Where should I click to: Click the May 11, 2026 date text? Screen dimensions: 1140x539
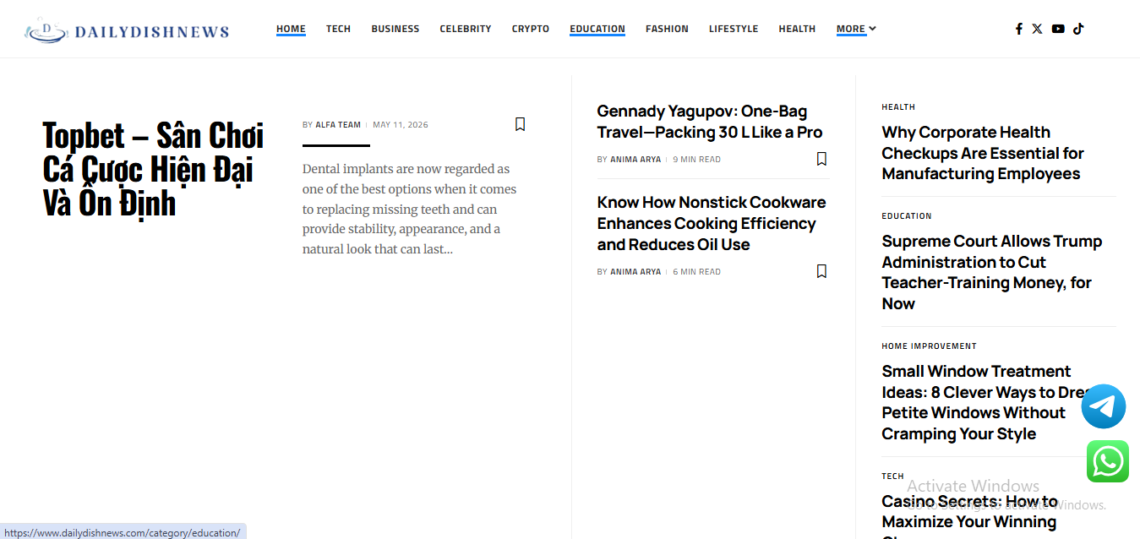pos(401,125)
